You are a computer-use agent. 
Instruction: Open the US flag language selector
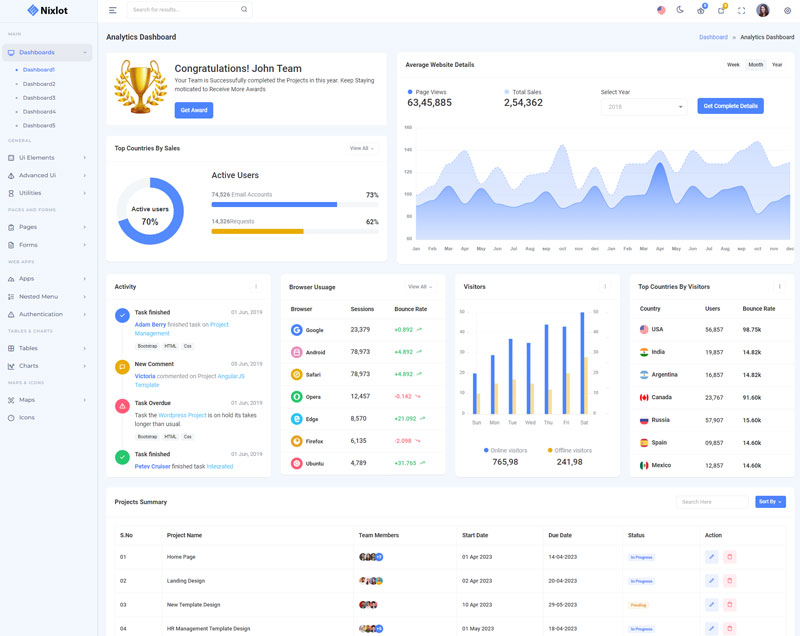[x=661, y=10]
